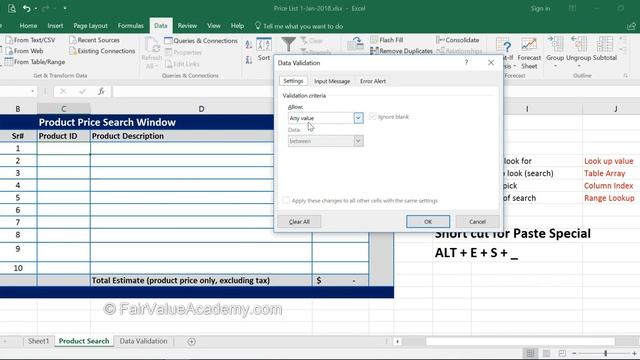
Task: Switch to the Sheet1 worksheet tab
Action: click(38, 341)
